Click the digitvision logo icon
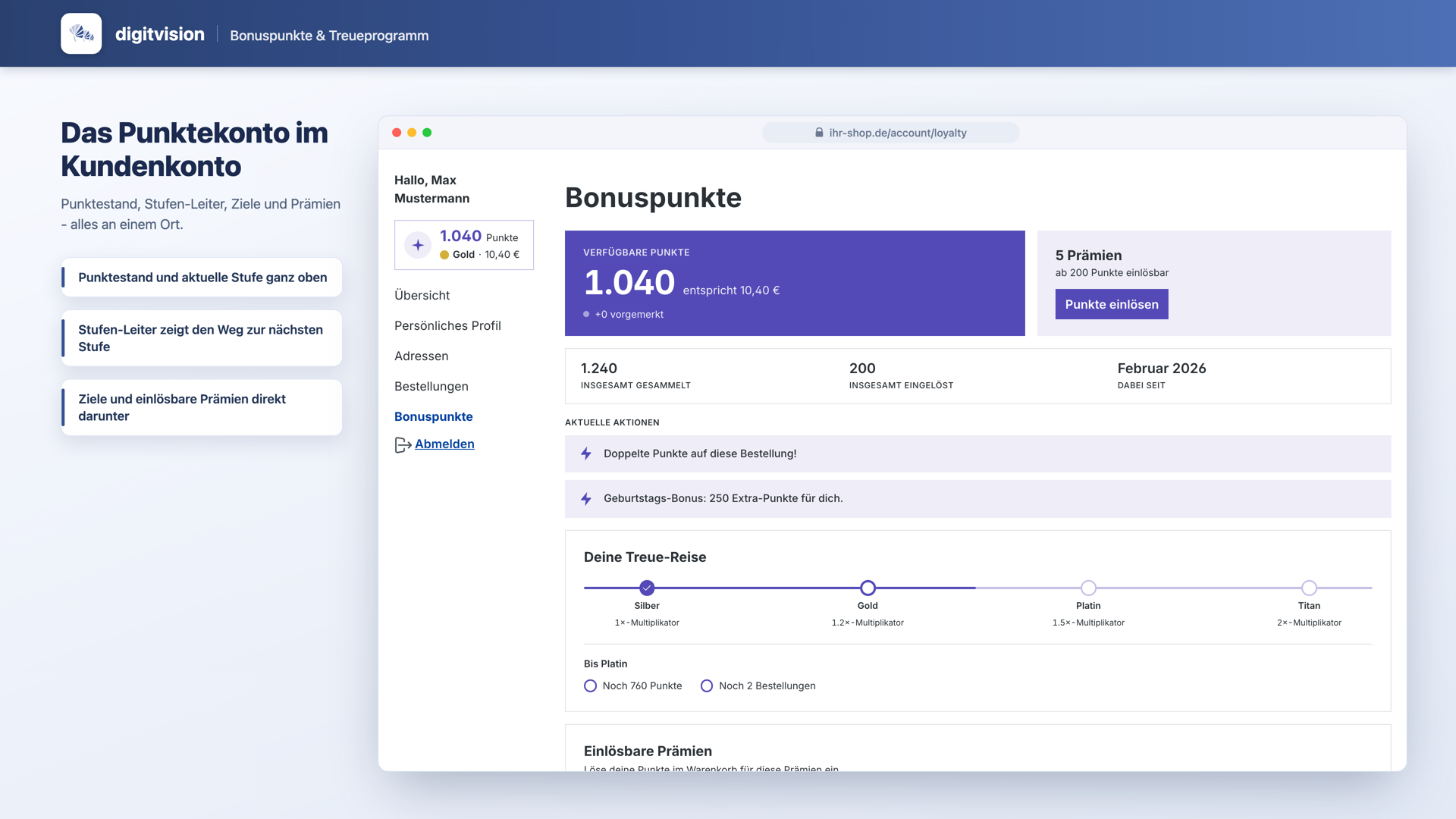Image resolution: width=1456 pixels, height=819 pixels. click(x=81, y=33)
